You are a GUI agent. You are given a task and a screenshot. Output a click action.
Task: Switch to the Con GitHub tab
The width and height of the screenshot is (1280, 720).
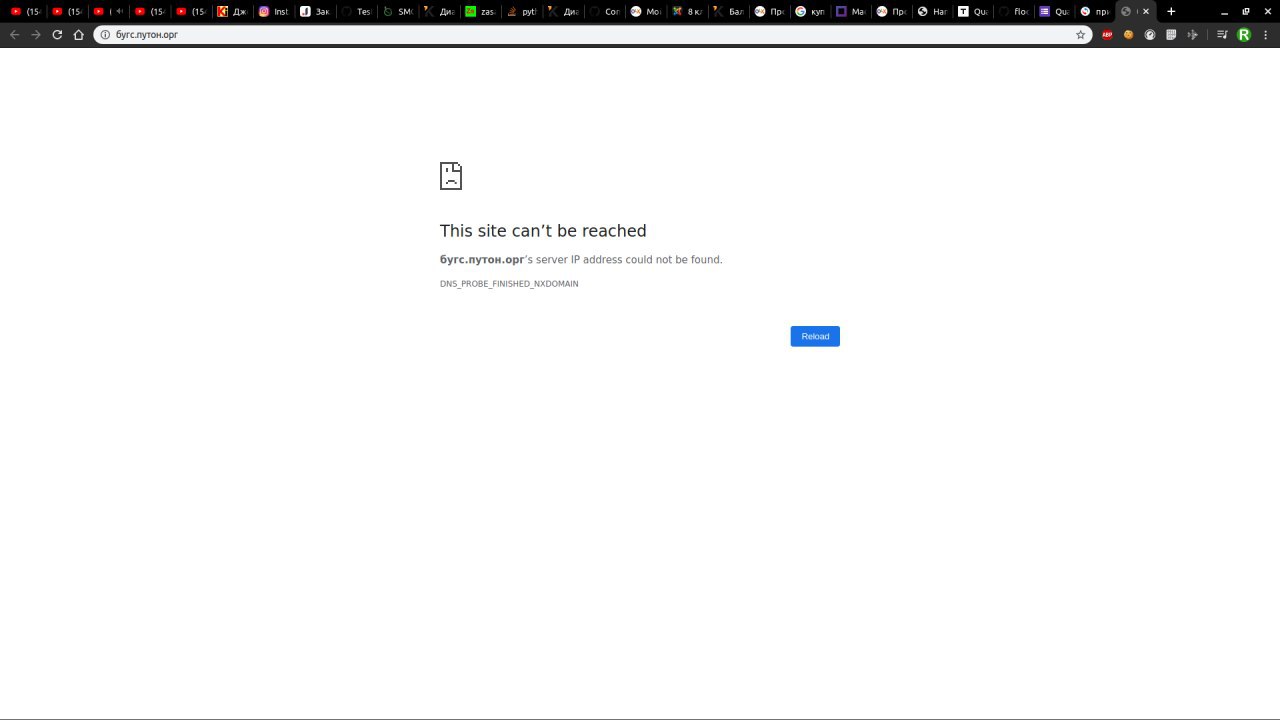604,11
